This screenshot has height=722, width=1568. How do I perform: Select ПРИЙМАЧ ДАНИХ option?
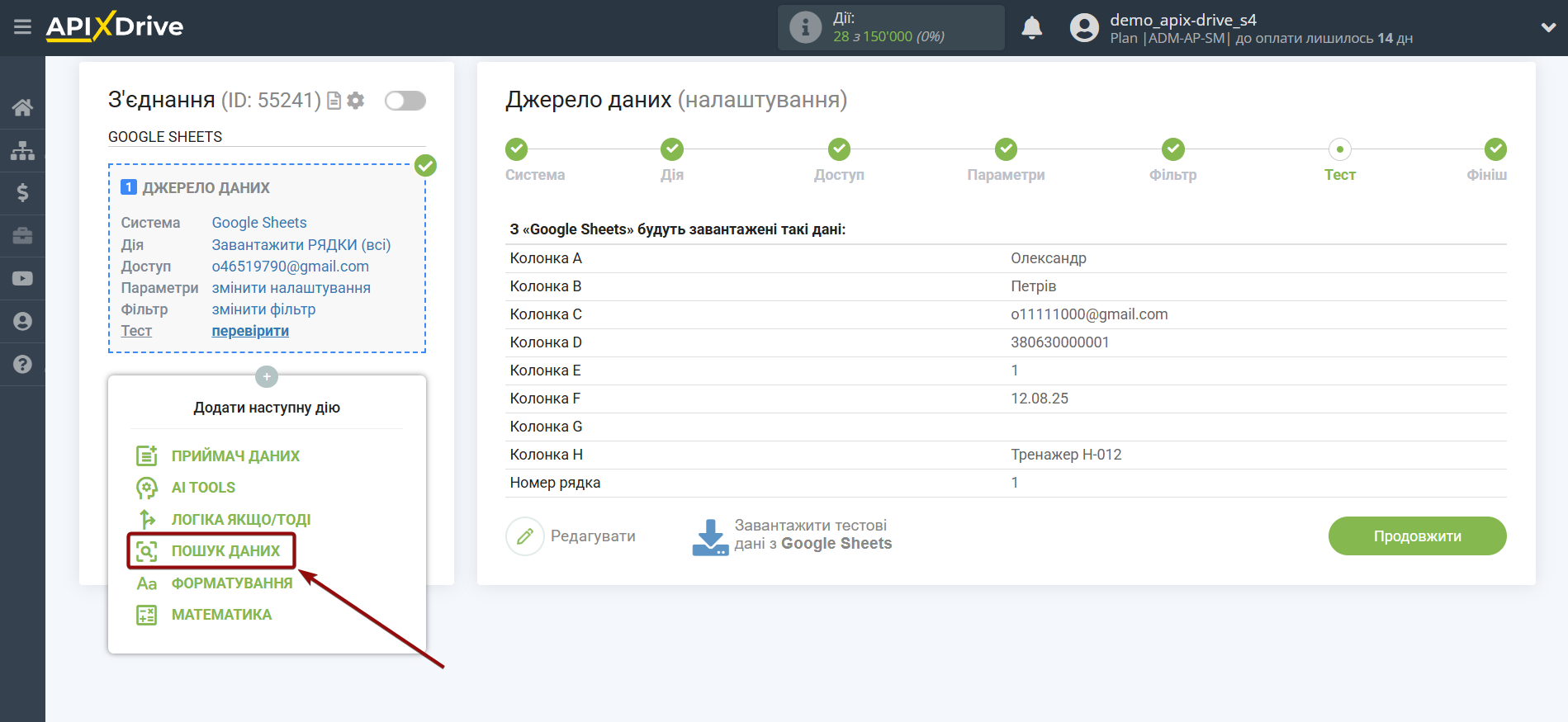coord(235,456)
